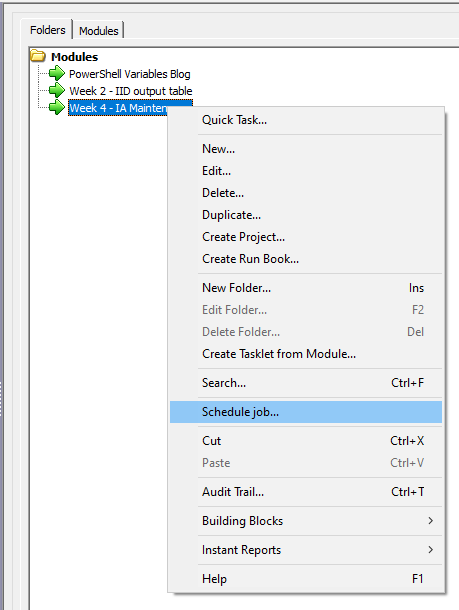Select Quick Task... menu entry
The image size is (459, 610).
[306, 120]
